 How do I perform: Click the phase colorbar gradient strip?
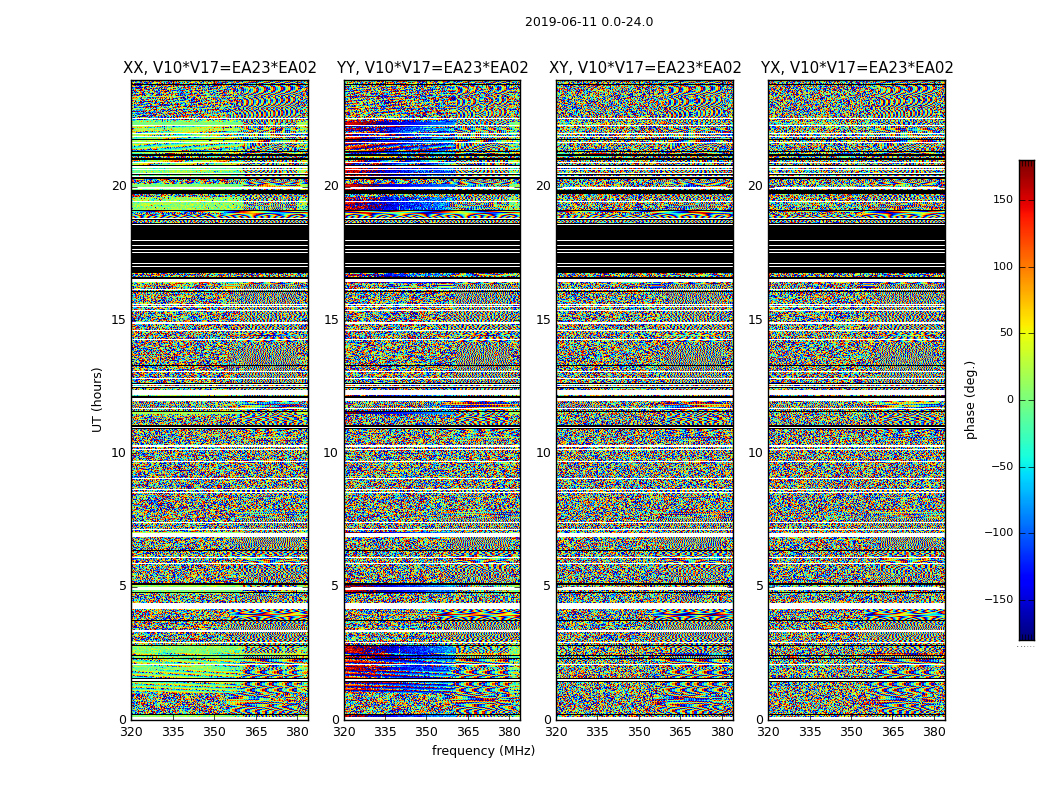[1027, 400]
